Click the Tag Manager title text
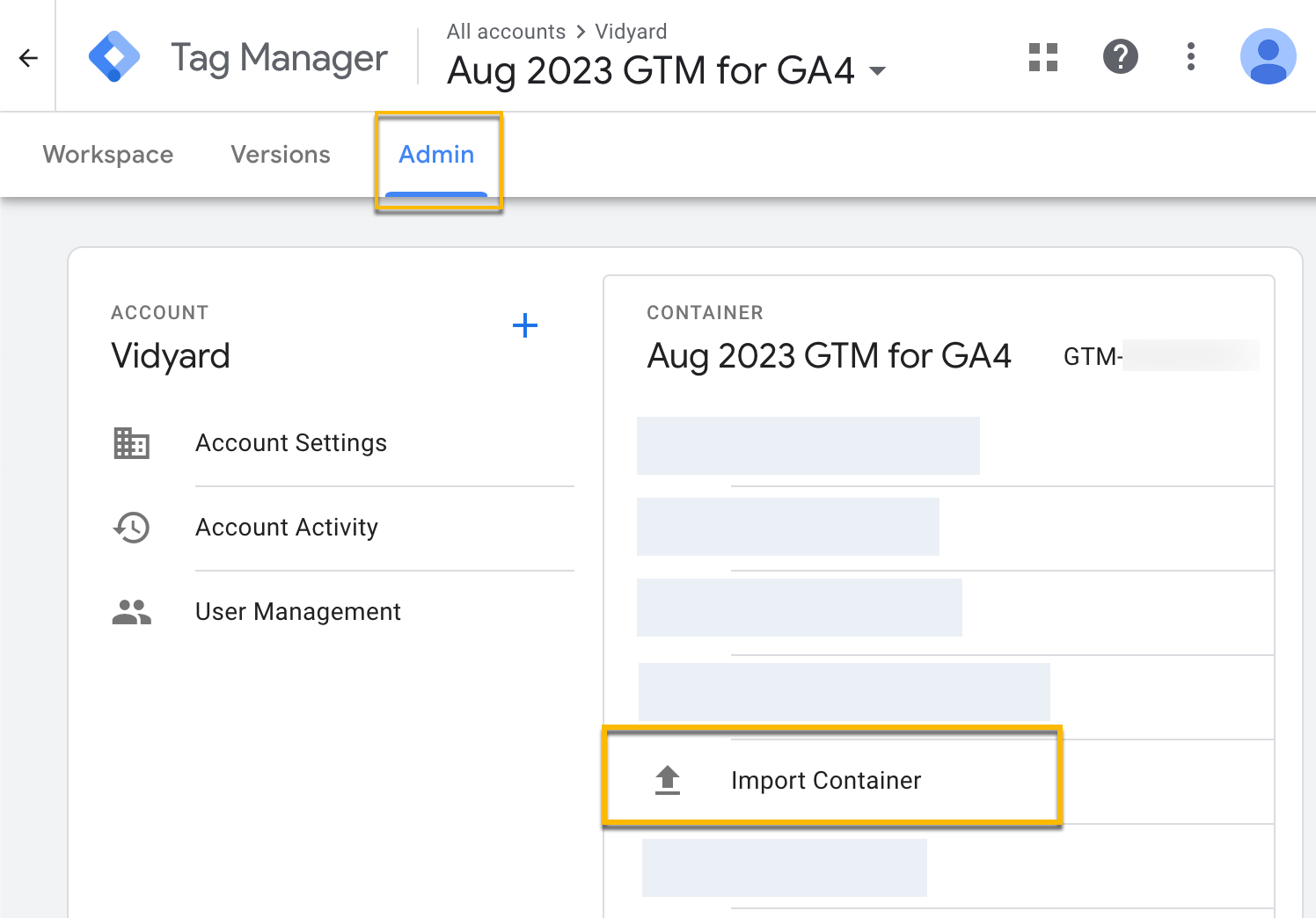The width and height of the screenshot is (1316, 918). coord(279,58)
